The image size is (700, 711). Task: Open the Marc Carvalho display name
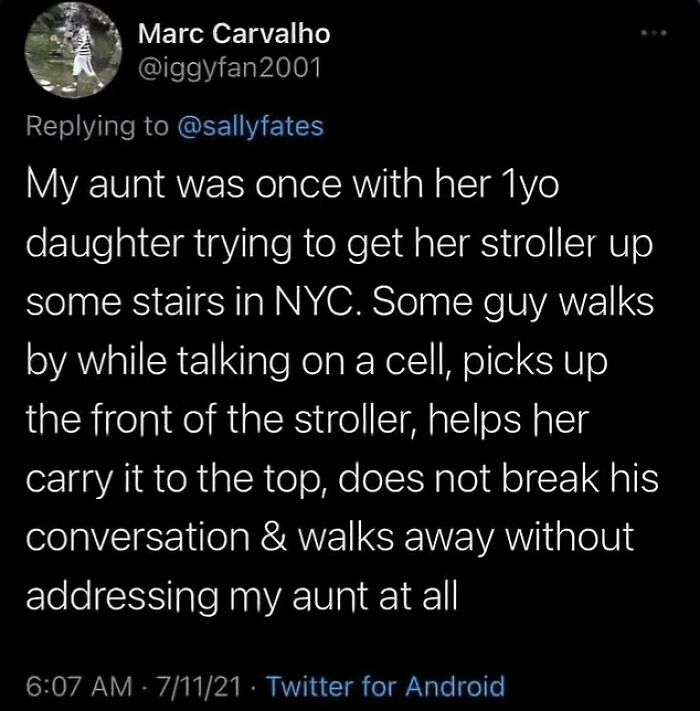pos(234,34)
